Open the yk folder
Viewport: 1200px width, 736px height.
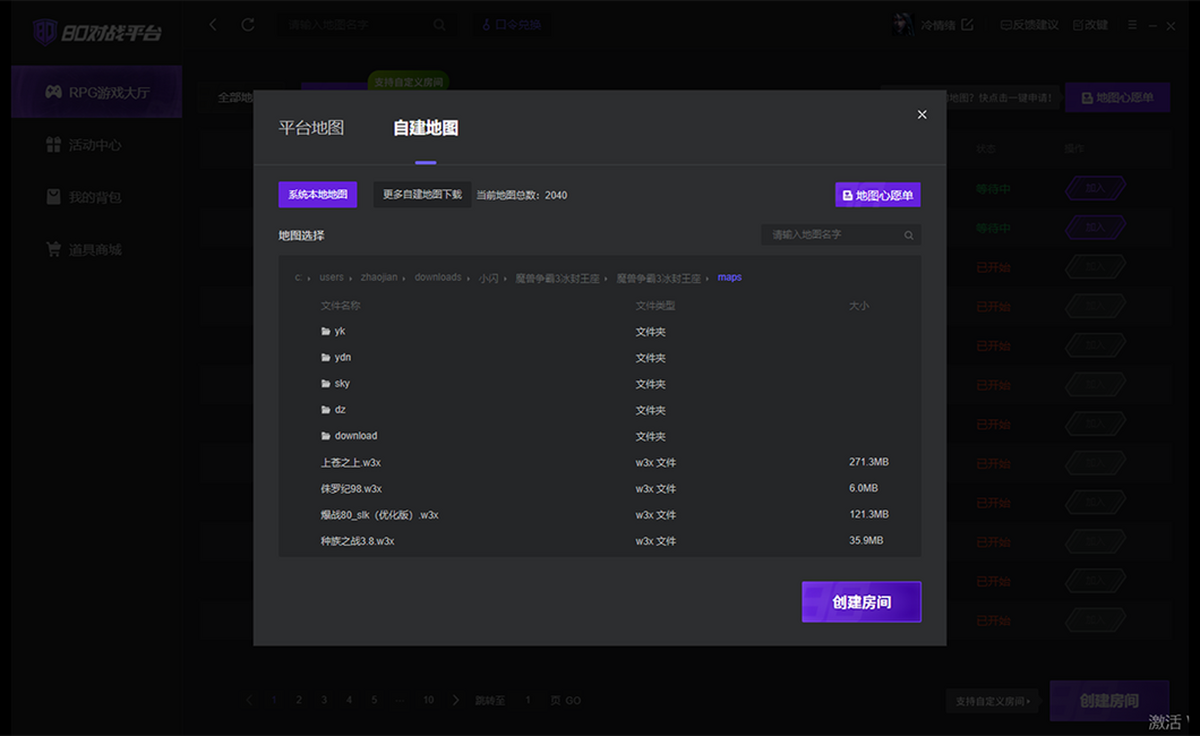[339, 331]
